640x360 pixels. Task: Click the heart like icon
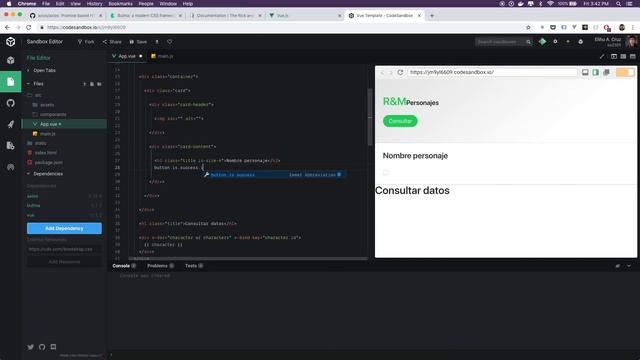point(170,42)
